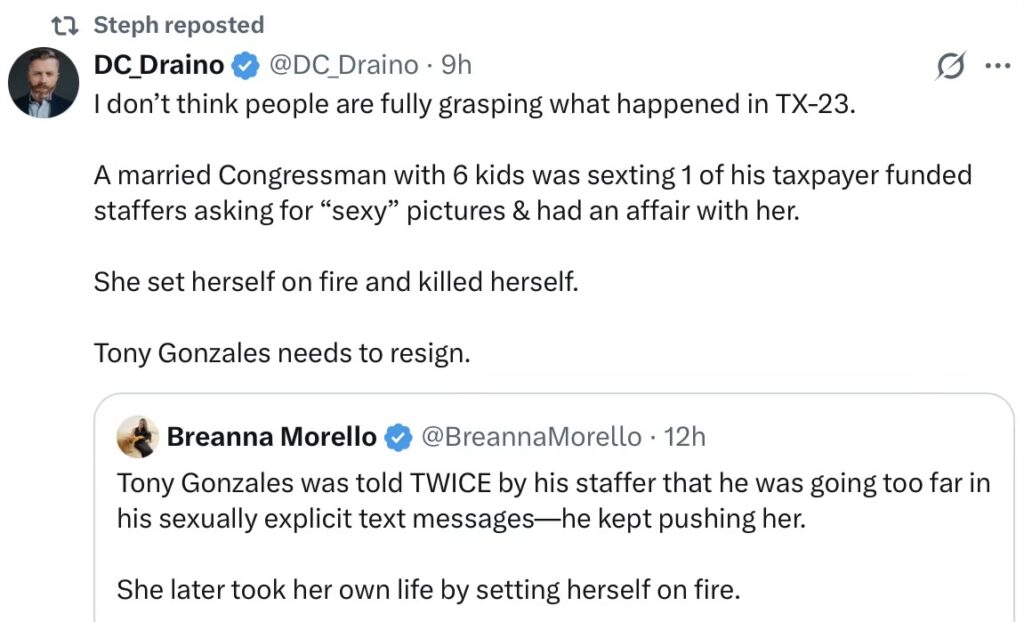
Task: Click the line 'She set herself on fire'
Action: 336,282
